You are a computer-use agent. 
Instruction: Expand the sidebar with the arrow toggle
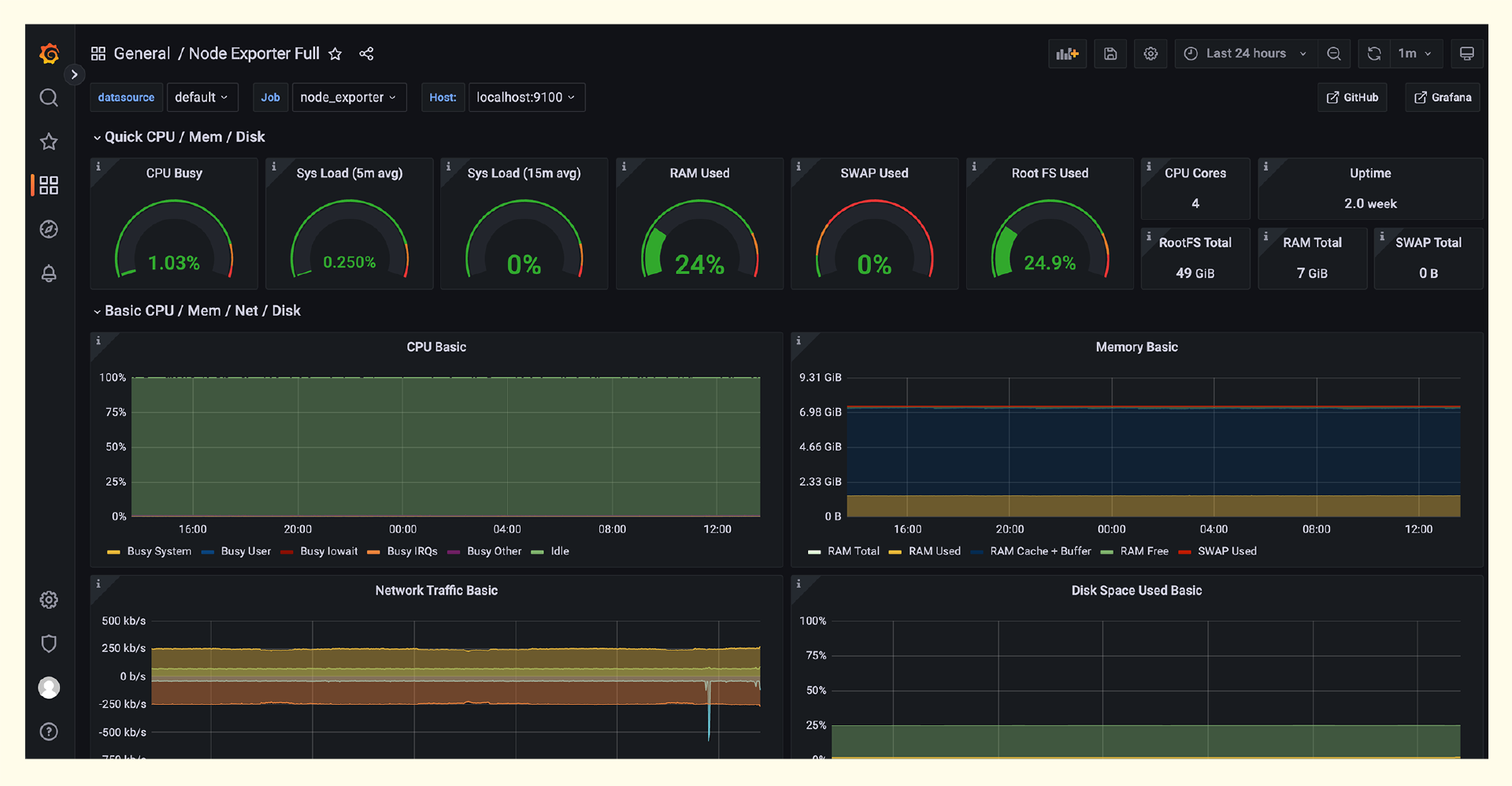(x=74, y=75)
